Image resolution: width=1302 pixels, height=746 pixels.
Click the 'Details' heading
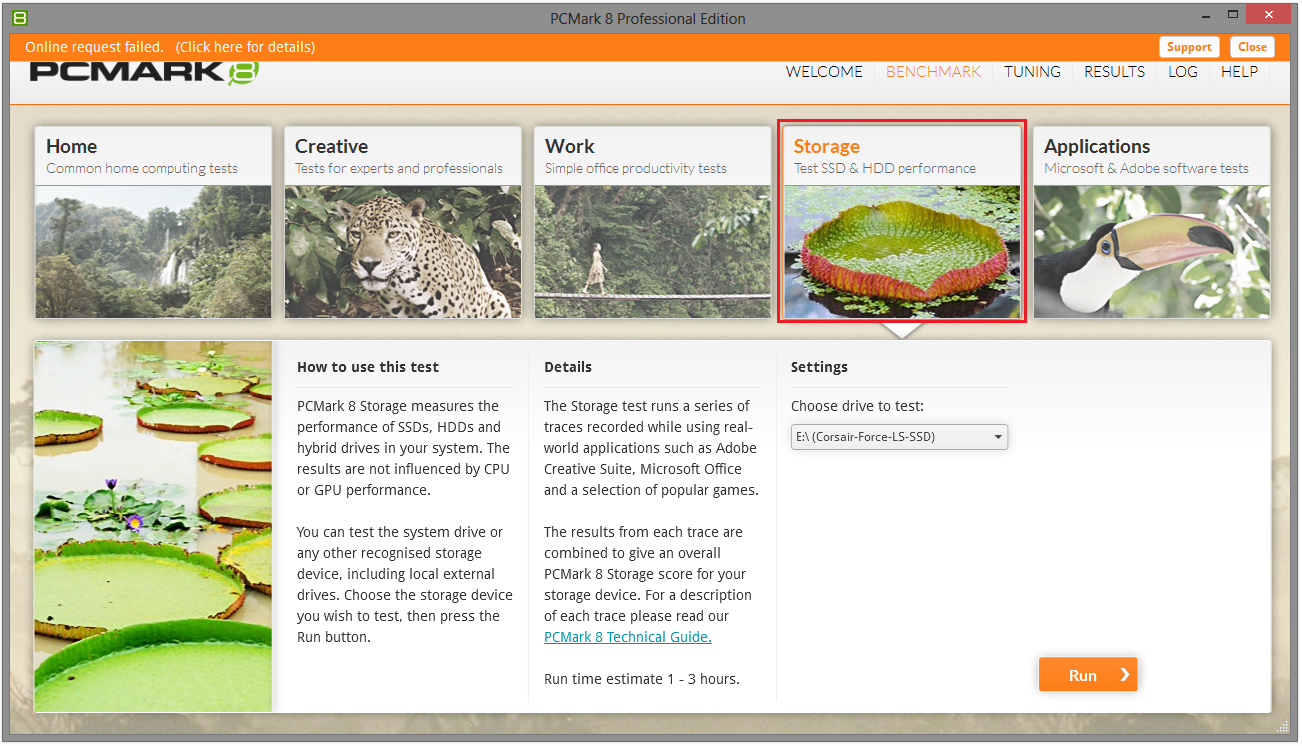[568, 367]
